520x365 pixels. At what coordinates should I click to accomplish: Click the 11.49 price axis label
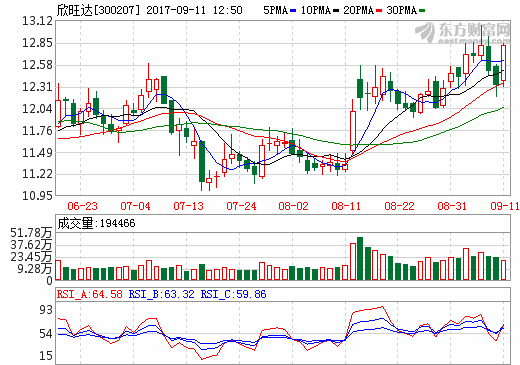coord(37,153)
